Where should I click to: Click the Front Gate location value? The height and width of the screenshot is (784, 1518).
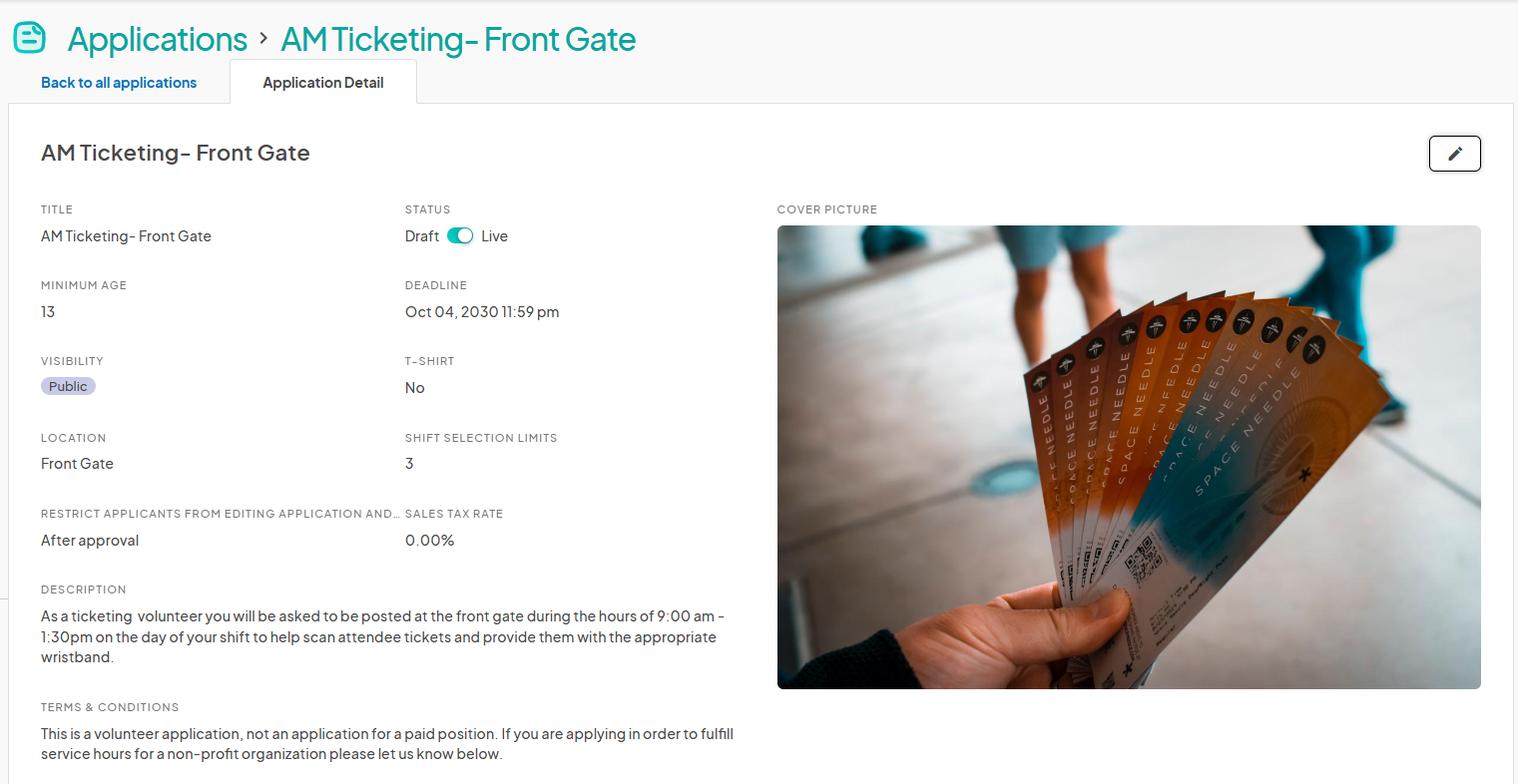(77, 464)
